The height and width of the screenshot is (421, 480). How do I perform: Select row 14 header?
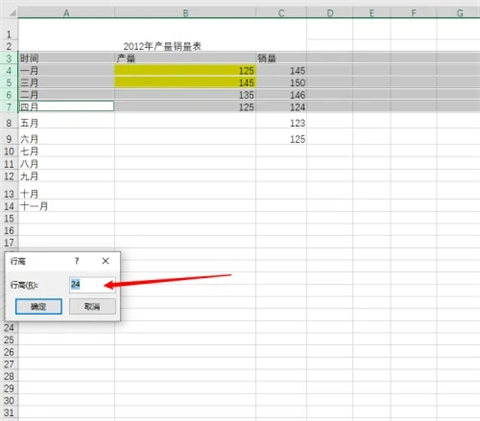point(9,206)
